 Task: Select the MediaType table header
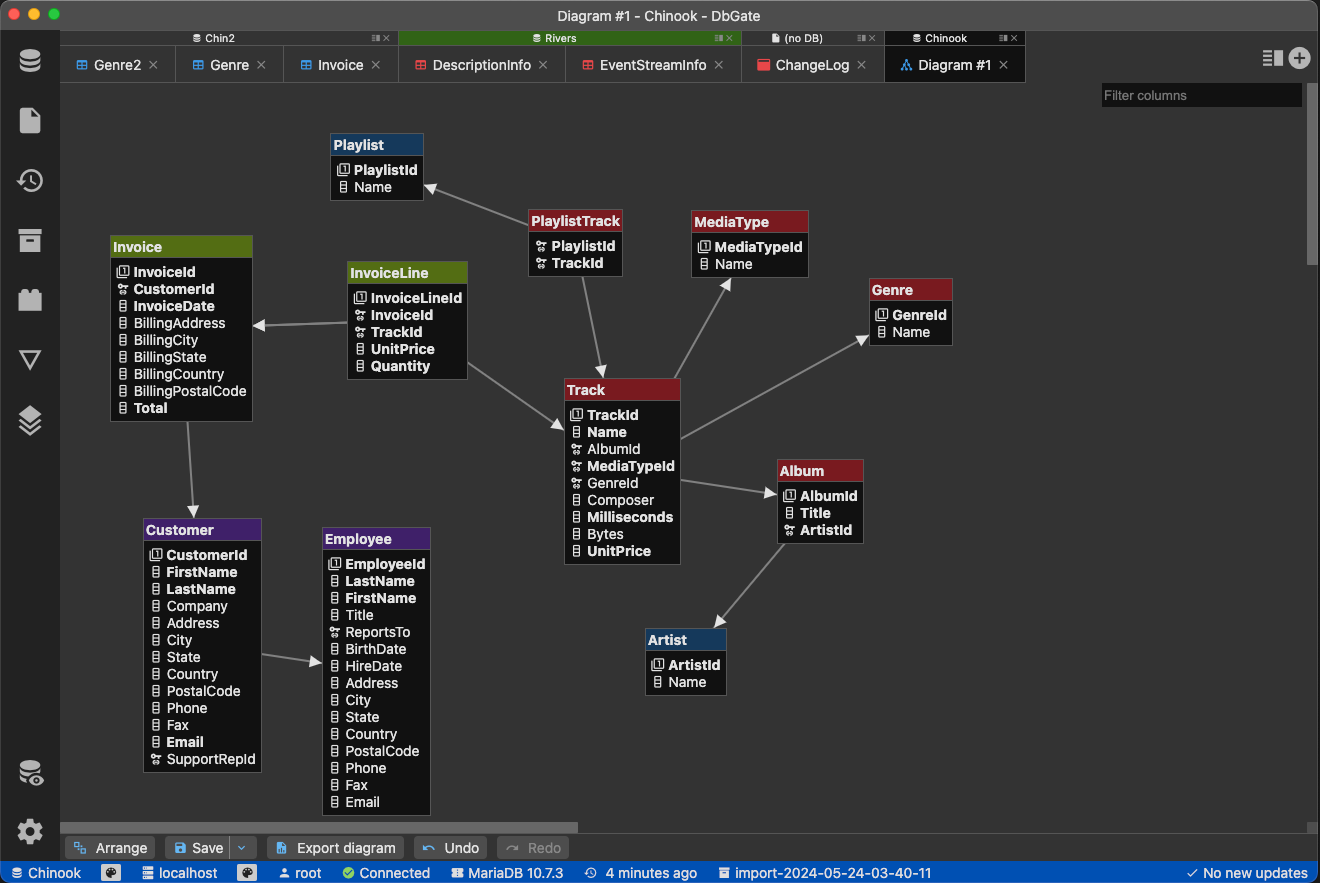point(750,222)
